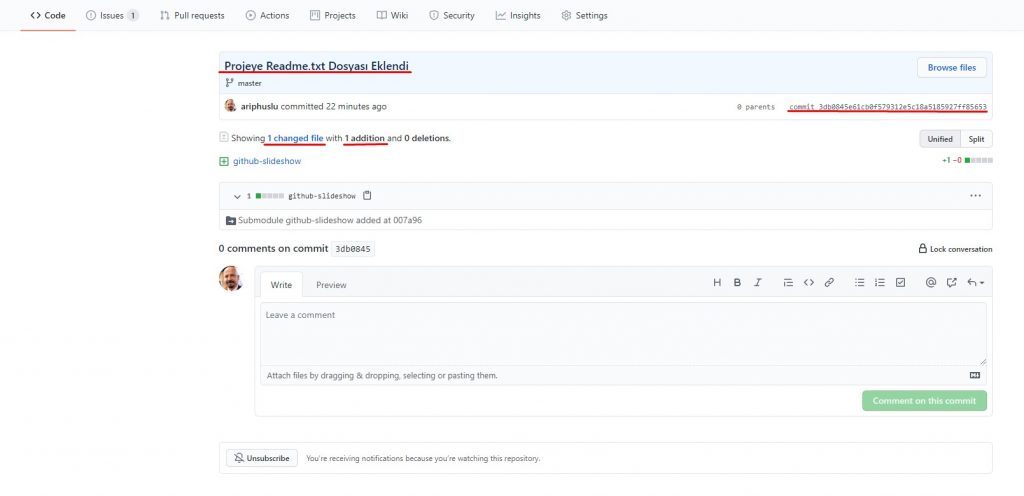This screenshot has width=1024, height=496.
Task: Insert heading using the H icon
Action: tap(717, 283)
